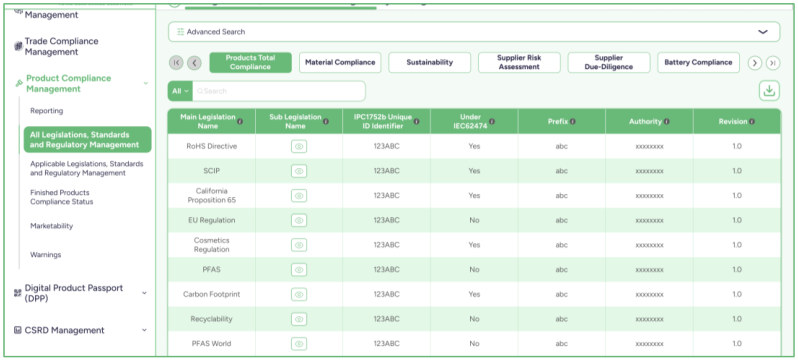Click the EU Regulation cell
The height and width of the screenshot is (360, 798).
coord(212,220)
